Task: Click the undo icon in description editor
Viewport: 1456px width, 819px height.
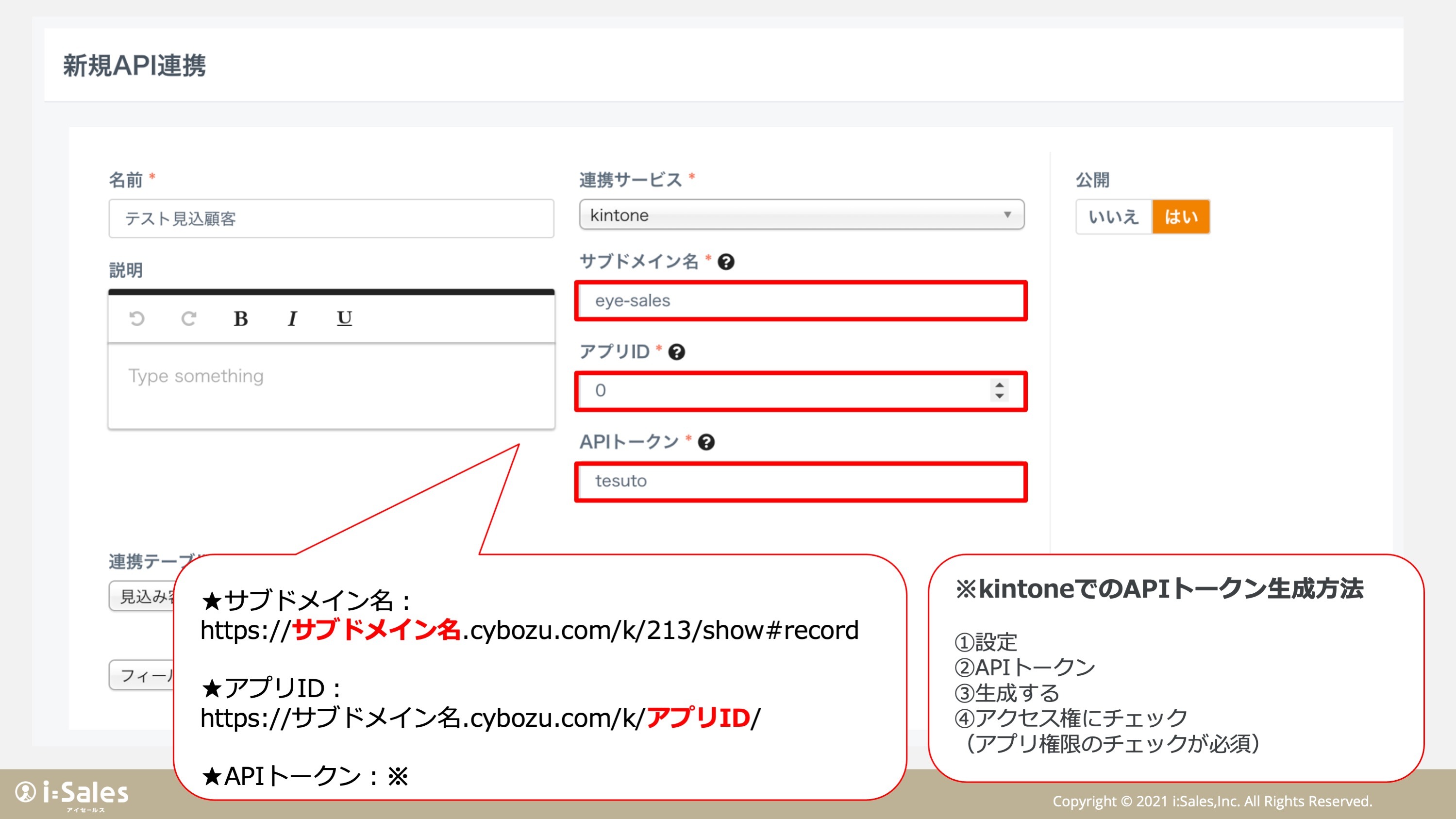Action: [136, 319]
